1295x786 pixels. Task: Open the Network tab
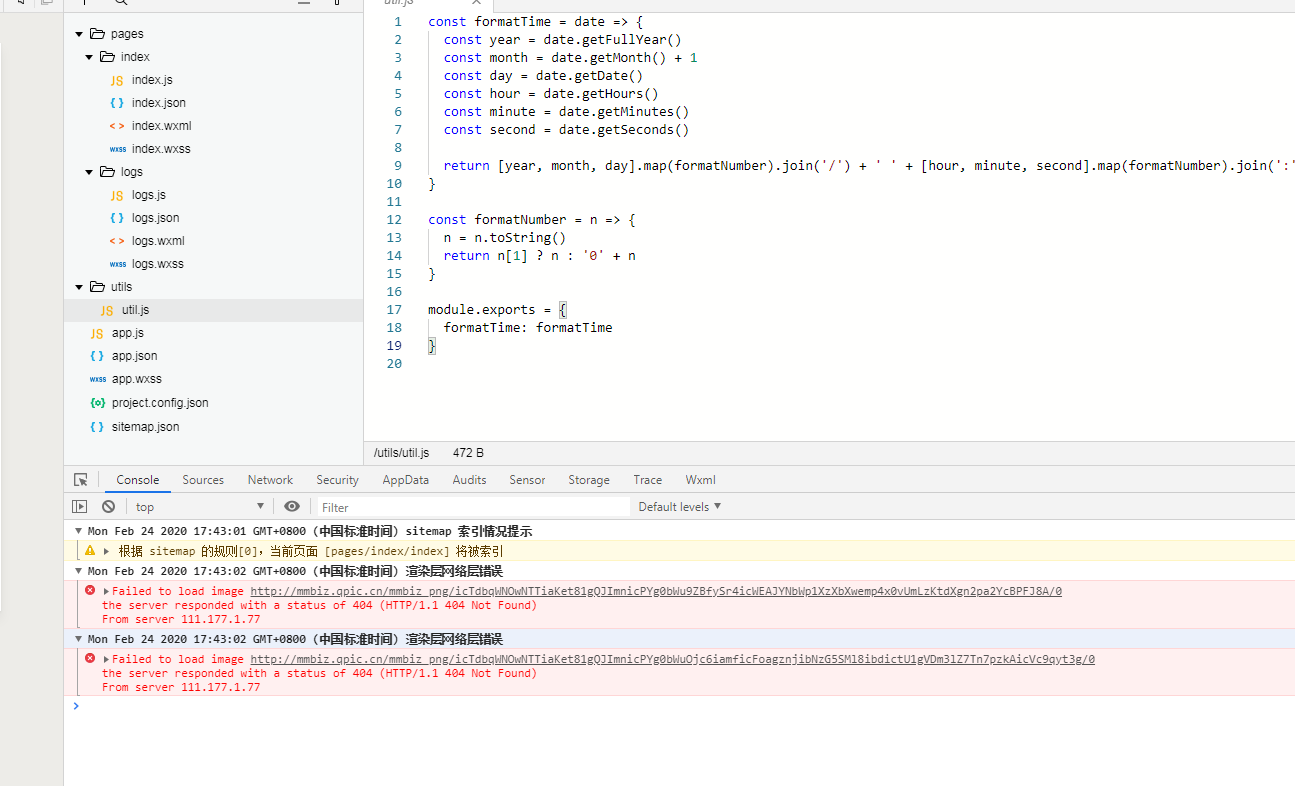(271, 480)
